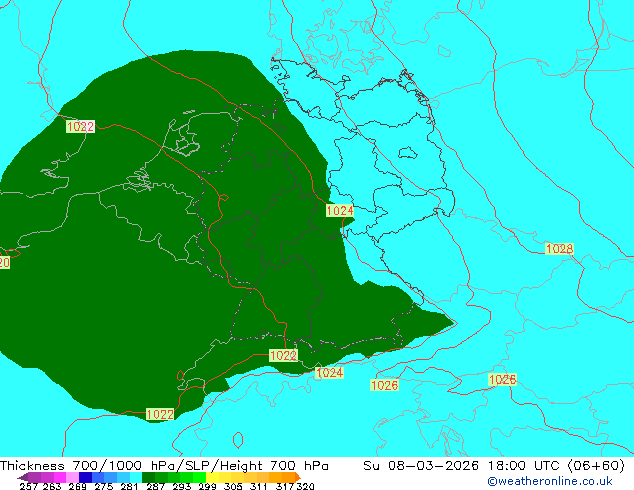Viewport: 634px width, 490px height.
Task: Click the orange arrow at legend's right end
Action: [x=298, y=477]
